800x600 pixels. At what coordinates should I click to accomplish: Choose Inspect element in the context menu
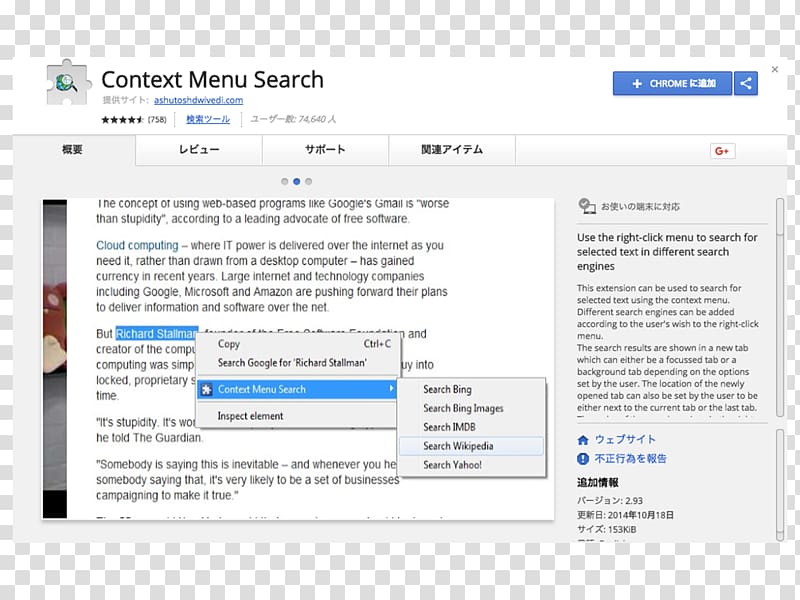[x=296, y=416]
